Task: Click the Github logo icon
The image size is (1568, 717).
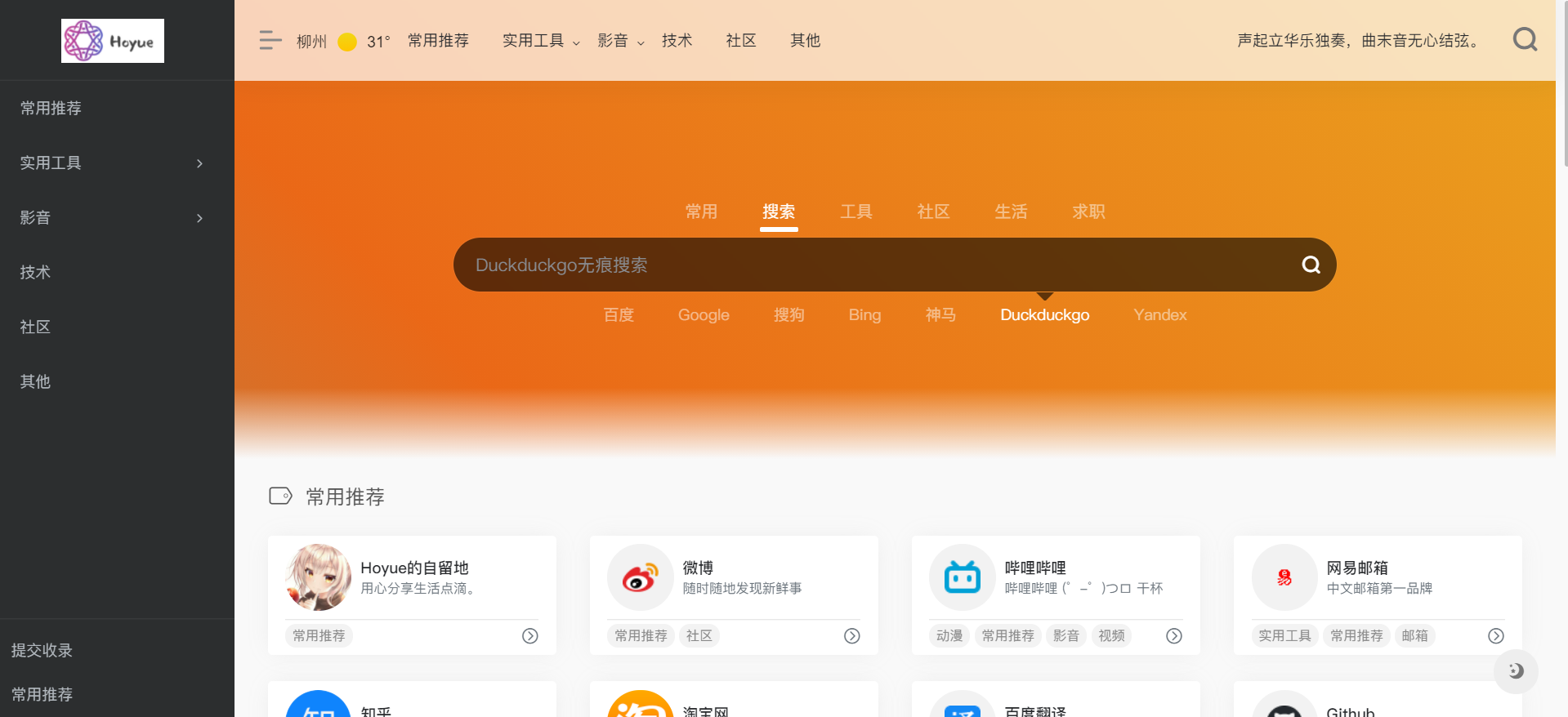Action: 1284,704
